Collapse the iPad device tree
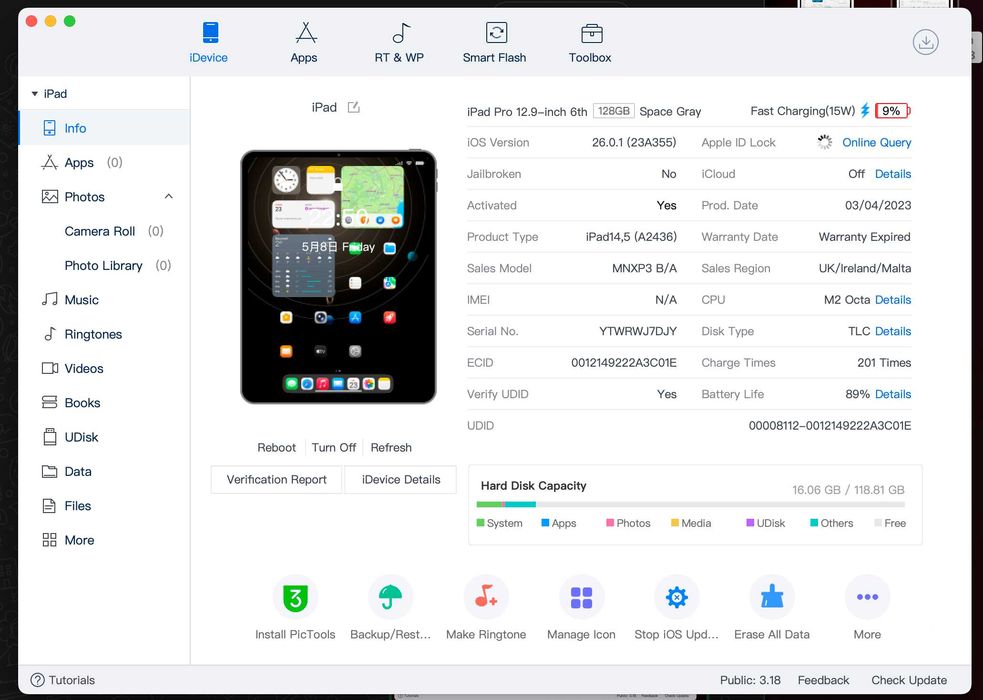Image resolution: width=983 pixels, height=700 pixels. (x=34, y=94)
